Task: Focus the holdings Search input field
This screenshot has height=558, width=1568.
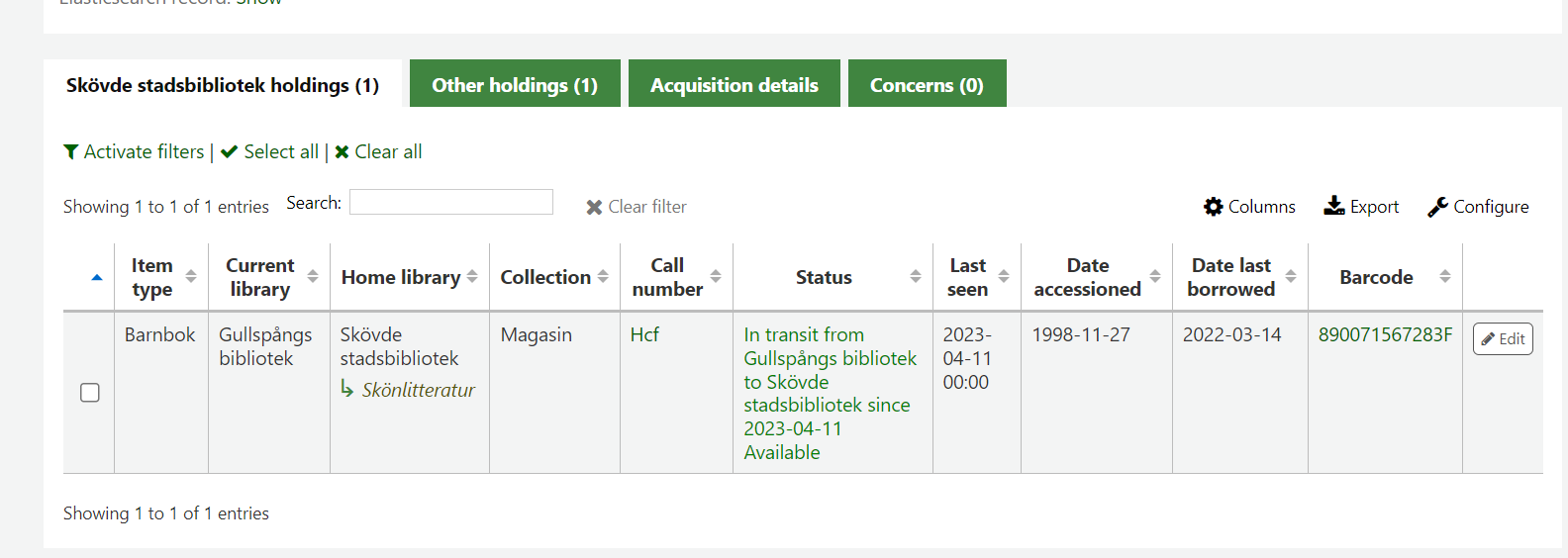Action: coord(450,202)
